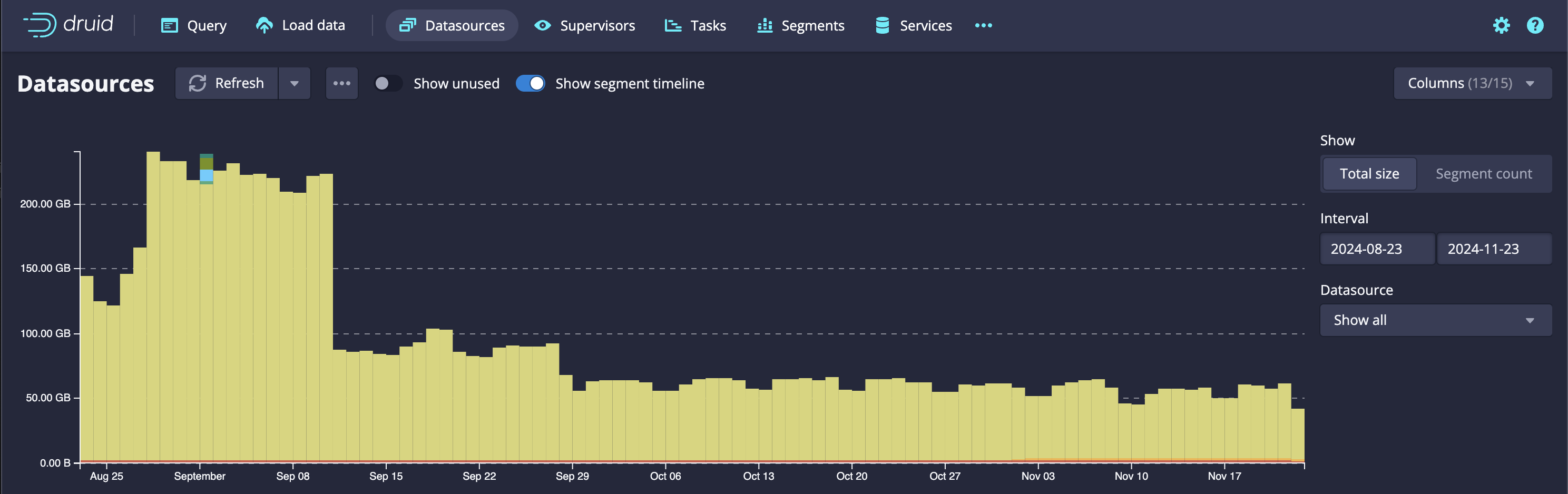Viewport: 1568px width, 494px height.
Task: Expand the Refresh interval dropdown arrow
Action: (295, 83)
